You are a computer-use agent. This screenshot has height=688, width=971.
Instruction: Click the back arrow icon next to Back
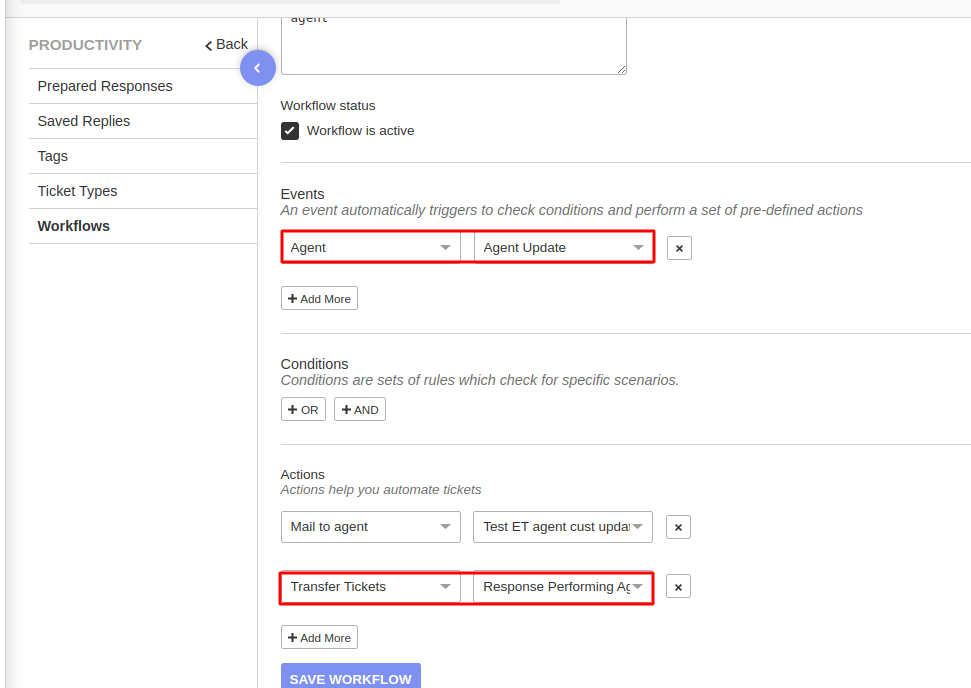click(x=210, y=44)
